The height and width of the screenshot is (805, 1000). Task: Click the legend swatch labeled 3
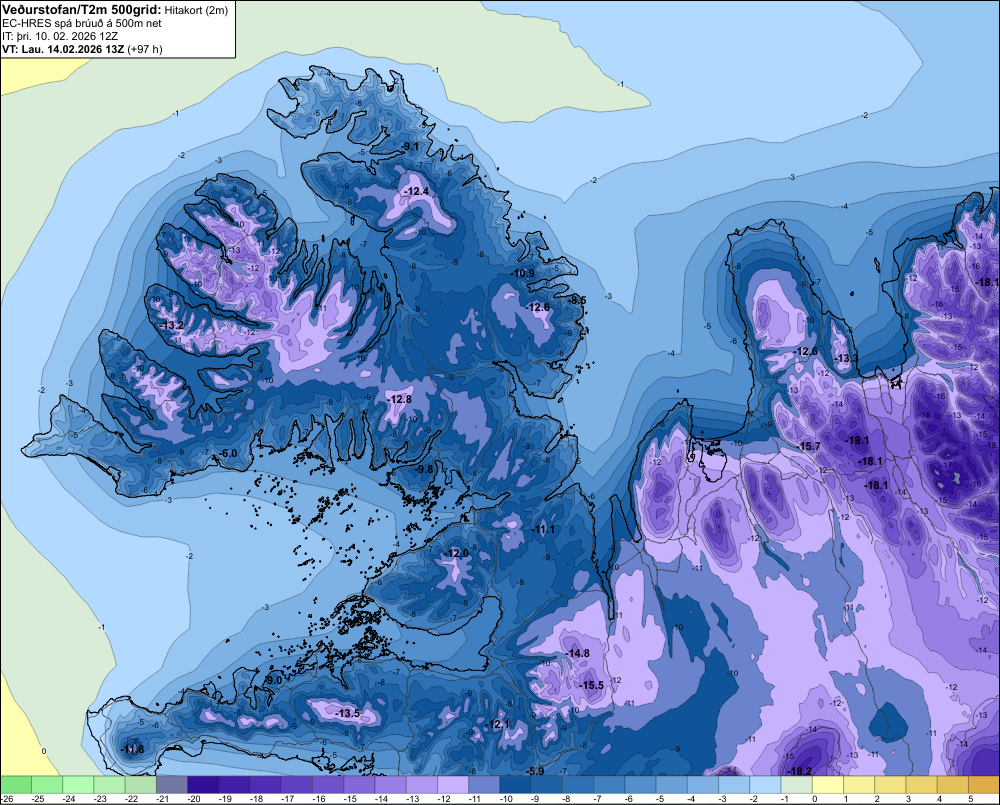tap(922, 784)
